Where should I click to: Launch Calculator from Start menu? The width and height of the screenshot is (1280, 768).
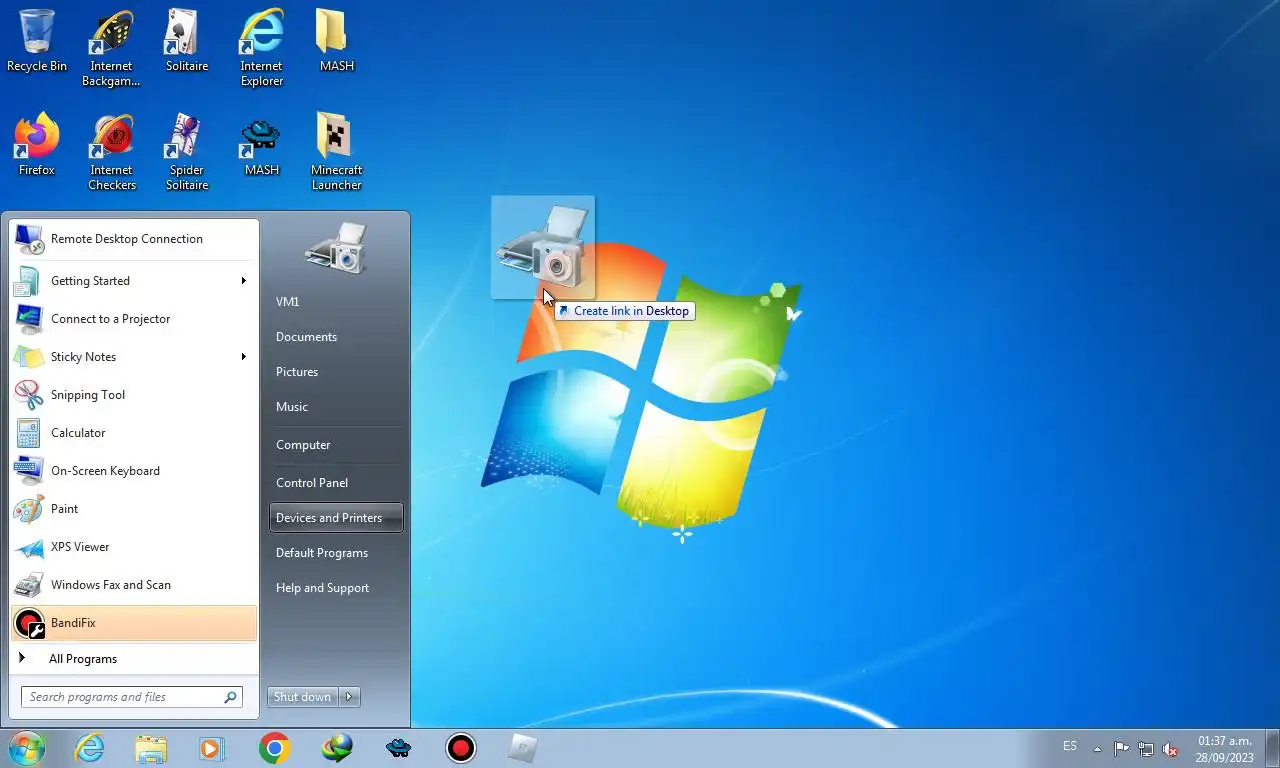click(134, 433)
